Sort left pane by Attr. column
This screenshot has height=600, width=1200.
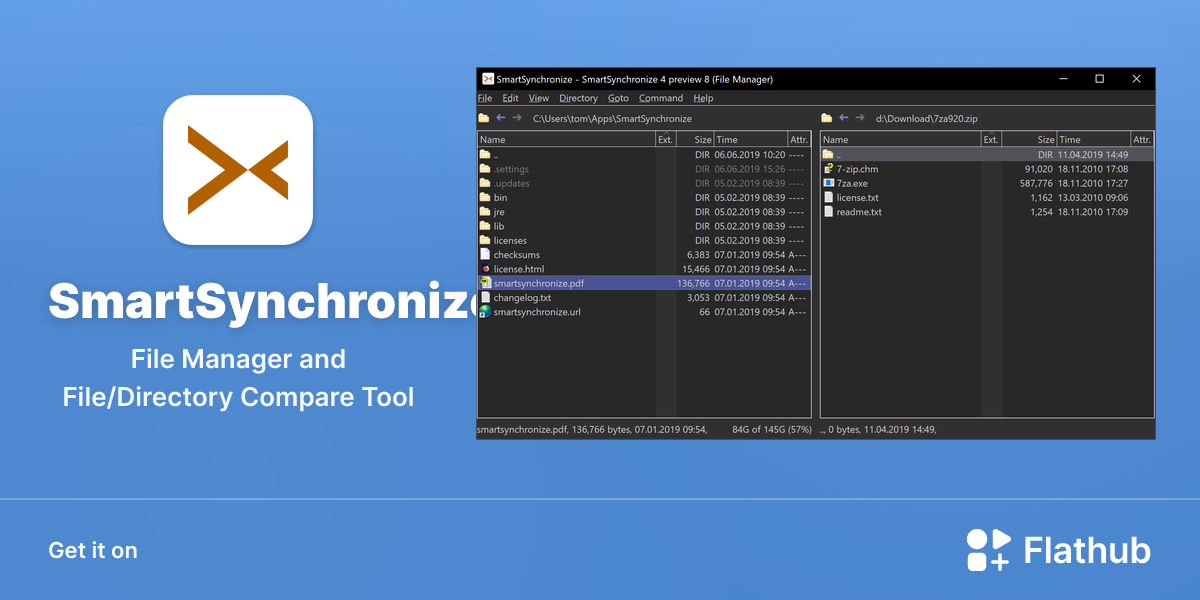click(x=799, y=140)
